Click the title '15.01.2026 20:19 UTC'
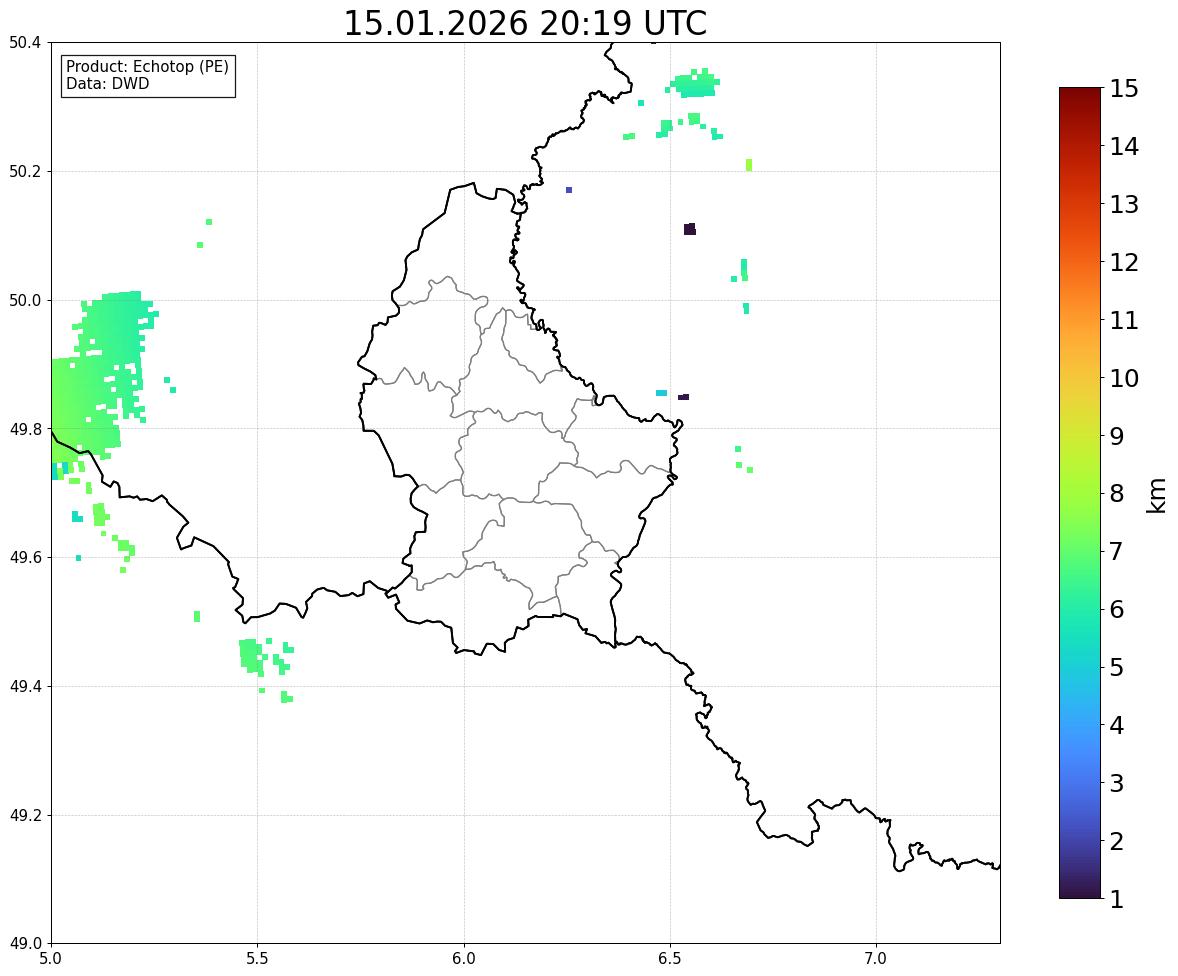 [524, 23]
